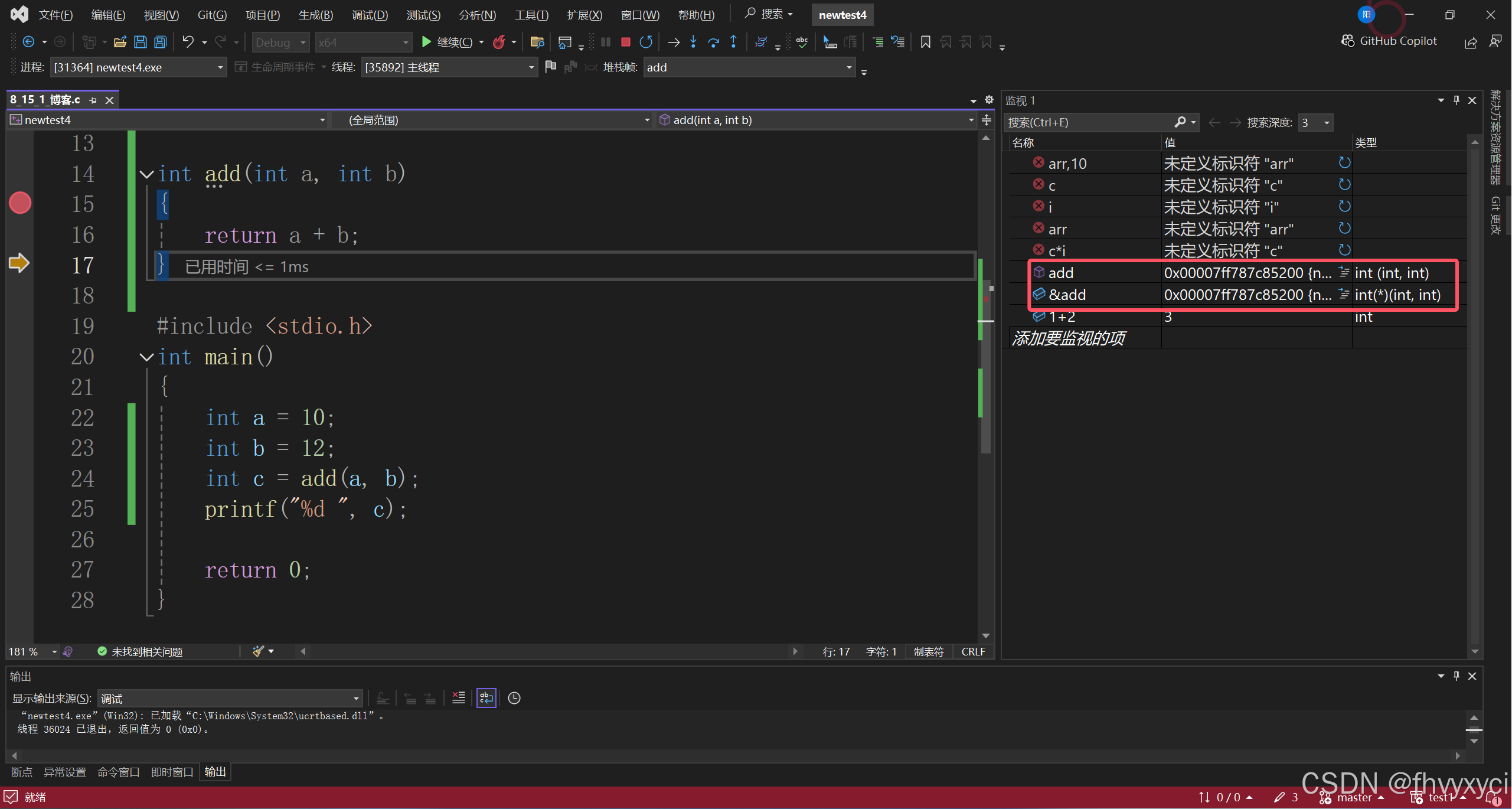The image size is (1512, 809).
Task: Refresh the arr,10 watch value
Action: (1344, 163)
